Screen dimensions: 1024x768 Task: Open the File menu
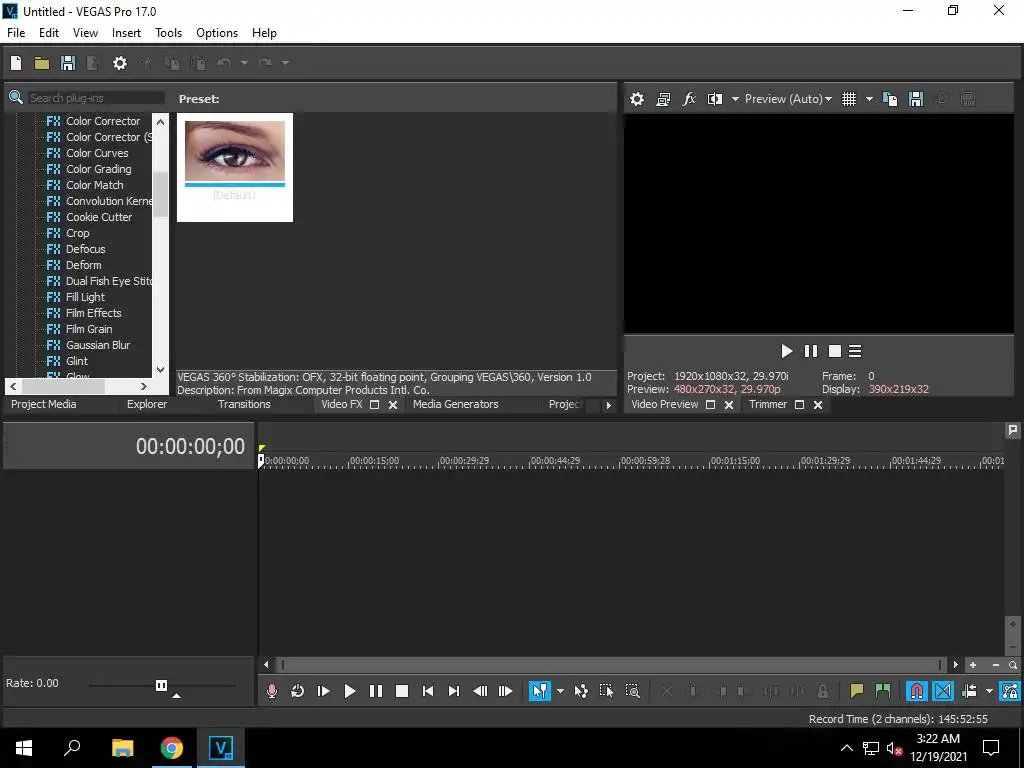(x=16, y=33)
